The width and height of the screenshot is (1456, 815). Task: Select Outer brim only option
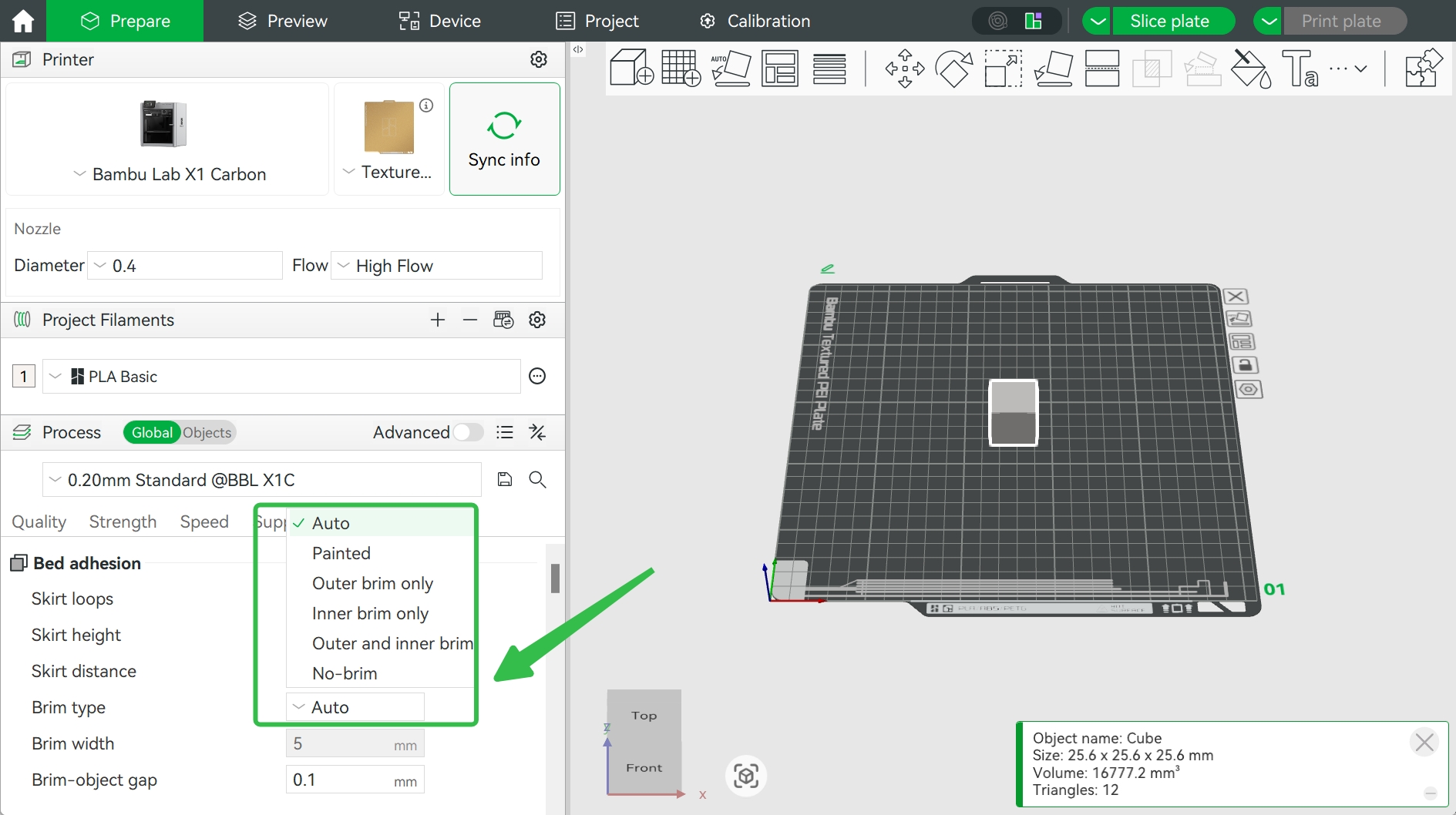point(380,583)
